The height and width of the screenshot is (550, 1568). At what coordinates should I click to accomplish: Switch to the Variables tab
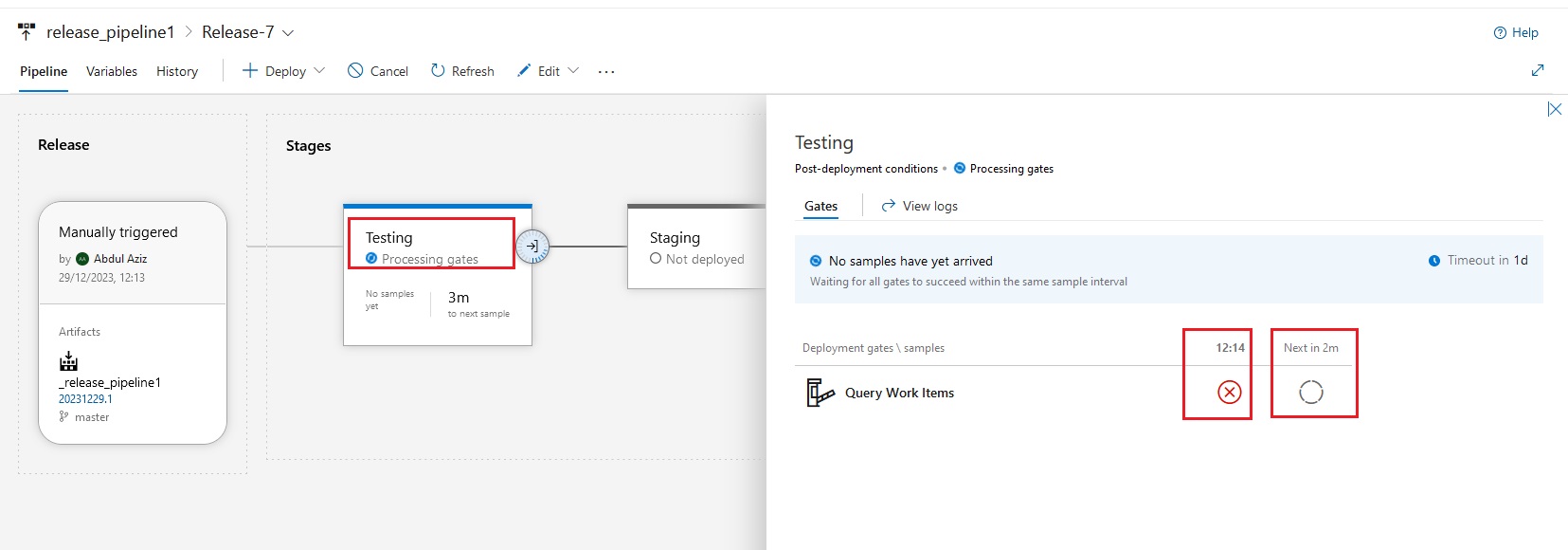point(112,71)
